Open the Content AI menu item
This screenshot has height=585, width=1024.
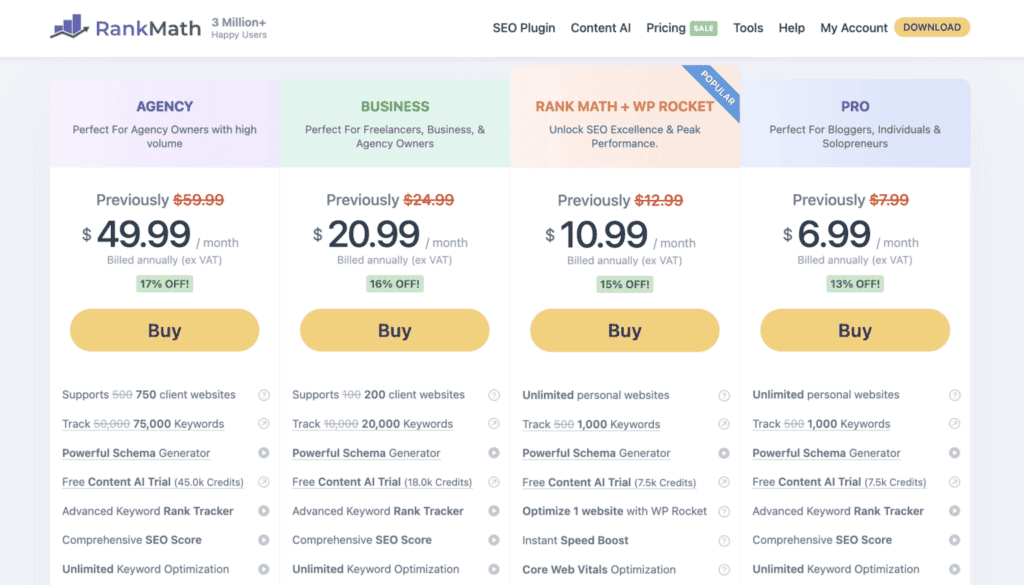(x=601, y=28)
